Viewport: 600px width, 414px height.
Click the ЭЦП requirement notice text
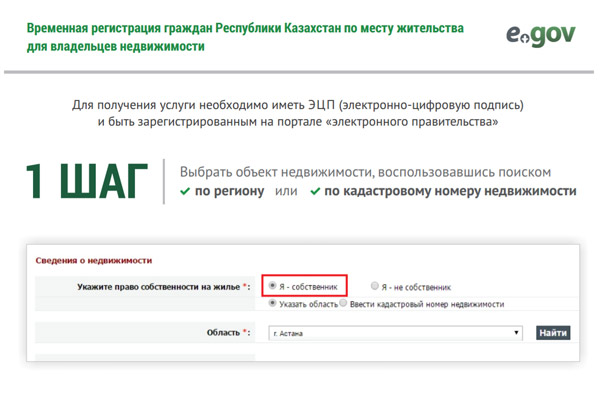point(298,113)
